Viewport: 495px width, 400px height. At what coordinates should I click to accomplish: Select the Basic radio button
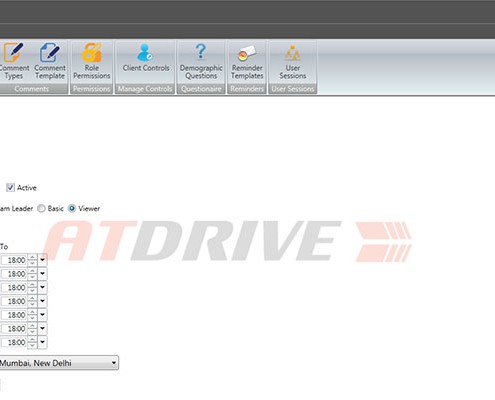click(41, 209)
